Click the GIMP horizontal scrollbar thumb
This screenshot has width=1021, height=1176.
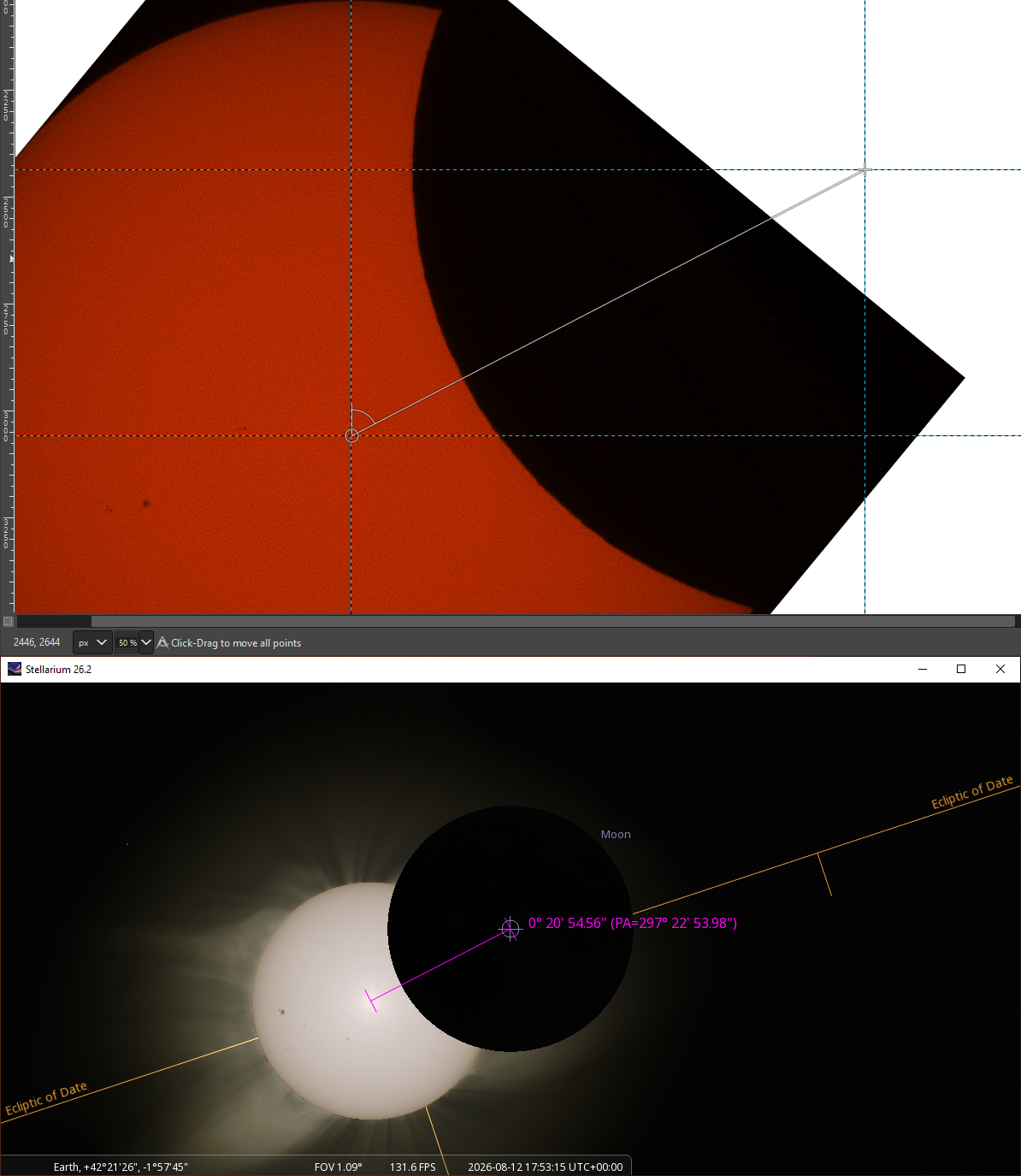552,622
